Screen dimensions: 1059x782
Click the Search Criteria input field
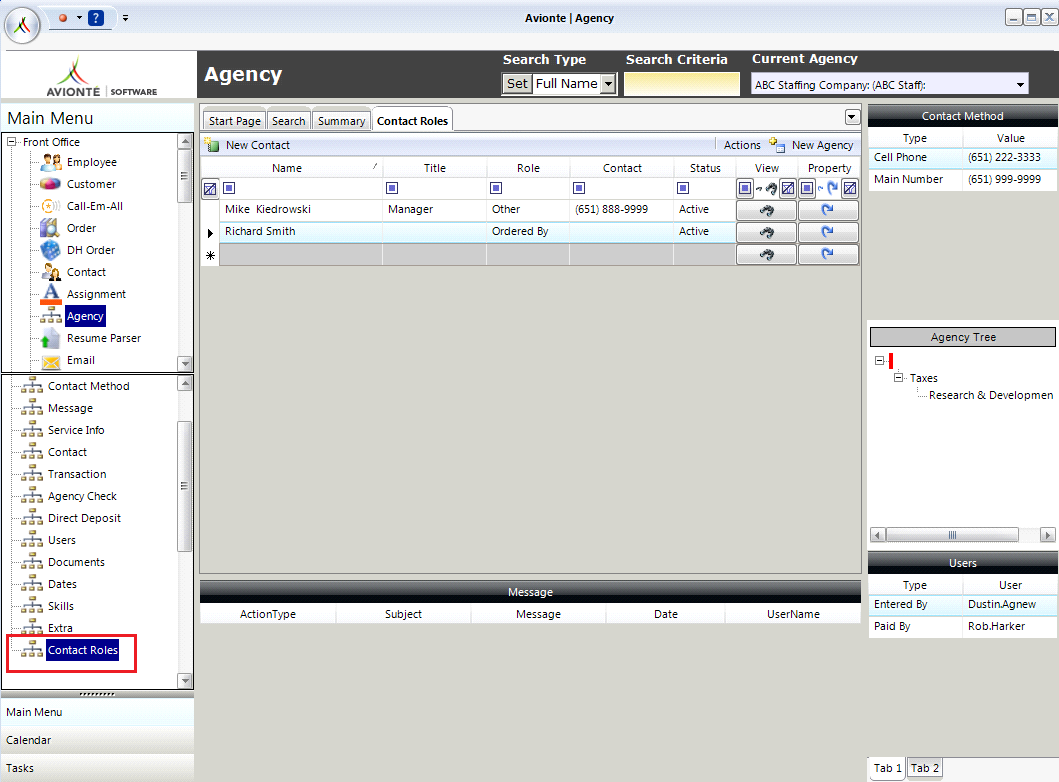tap(681, 84)
